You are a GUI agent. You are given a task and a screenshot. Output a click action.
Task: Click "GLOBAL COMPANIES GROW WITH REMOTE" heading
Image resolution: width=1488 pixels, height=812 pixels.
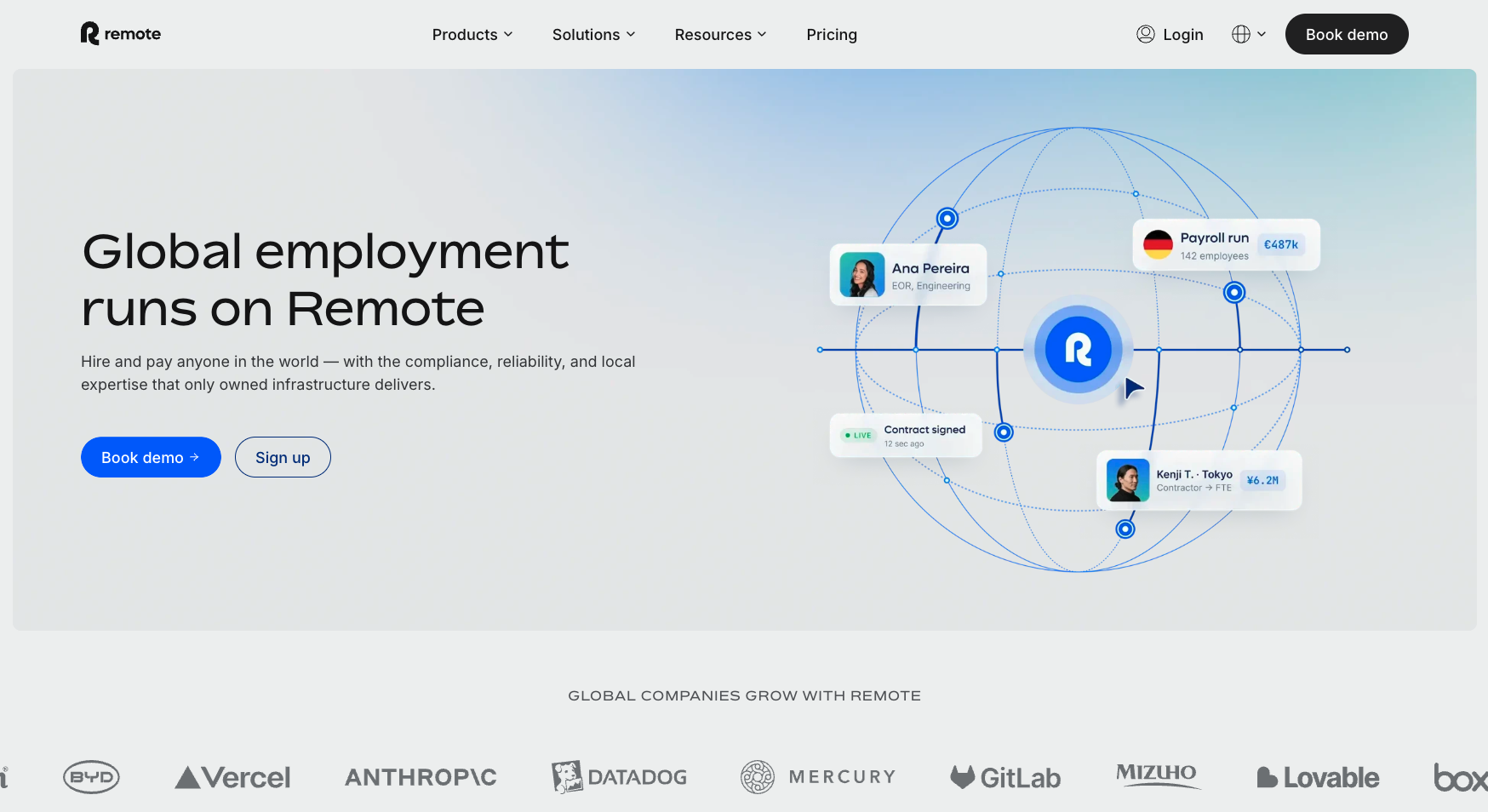[x=744, y=695]
